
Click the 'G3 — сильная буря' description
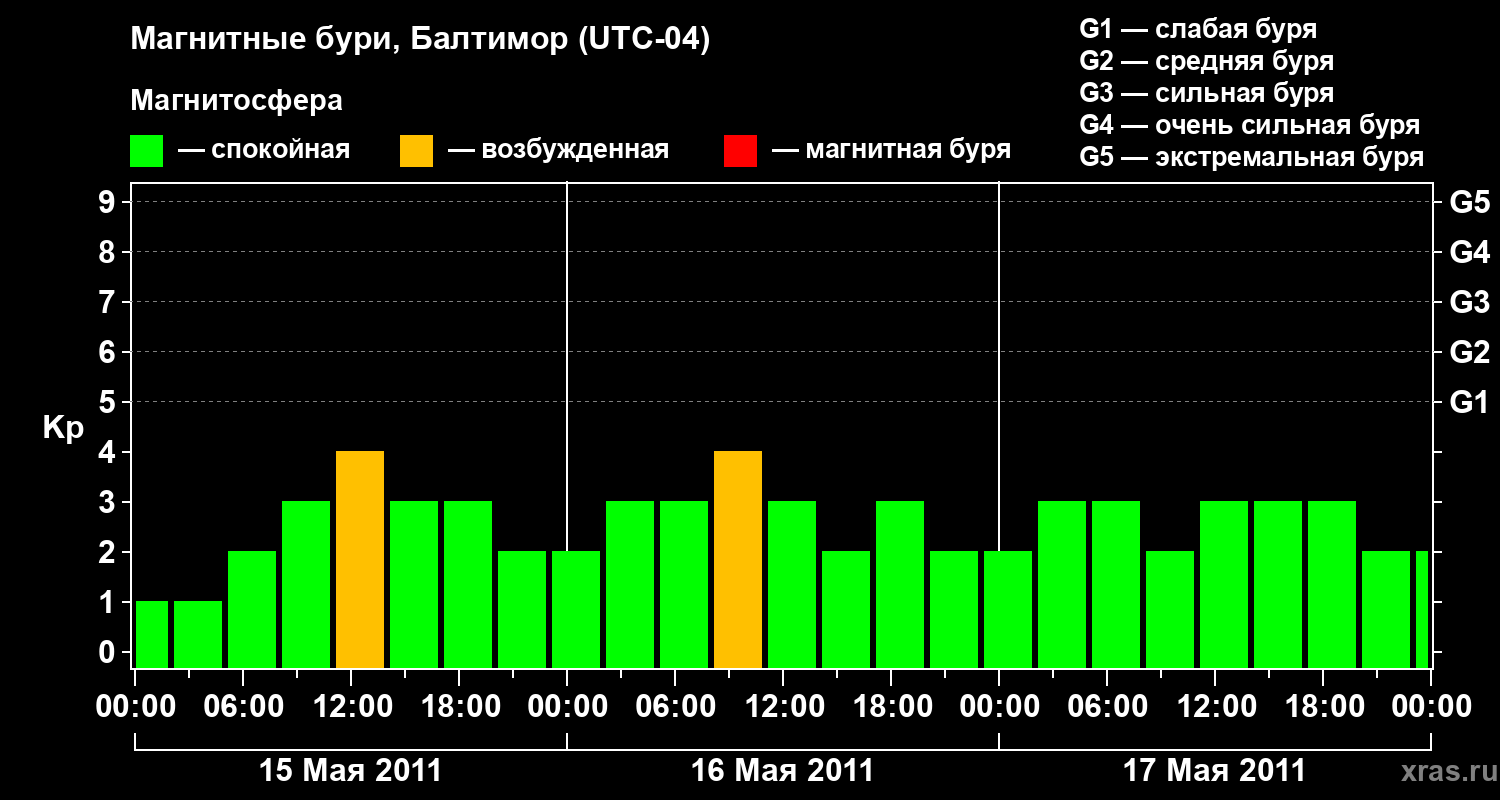coord(1207,93)
